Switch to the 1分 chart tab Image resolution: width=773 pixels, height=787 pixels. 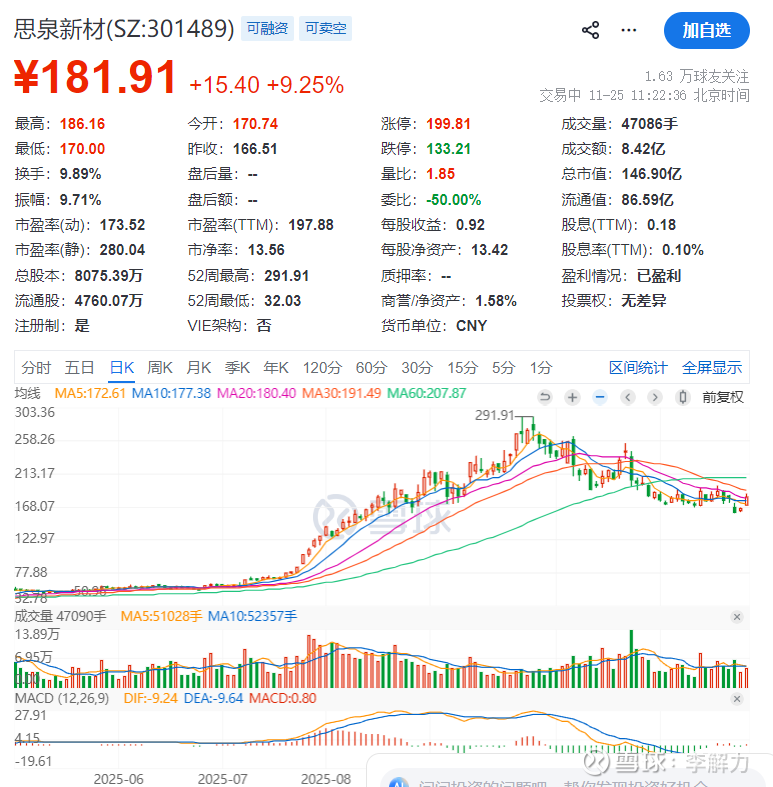pyautogui.click(x=541, y=368)
